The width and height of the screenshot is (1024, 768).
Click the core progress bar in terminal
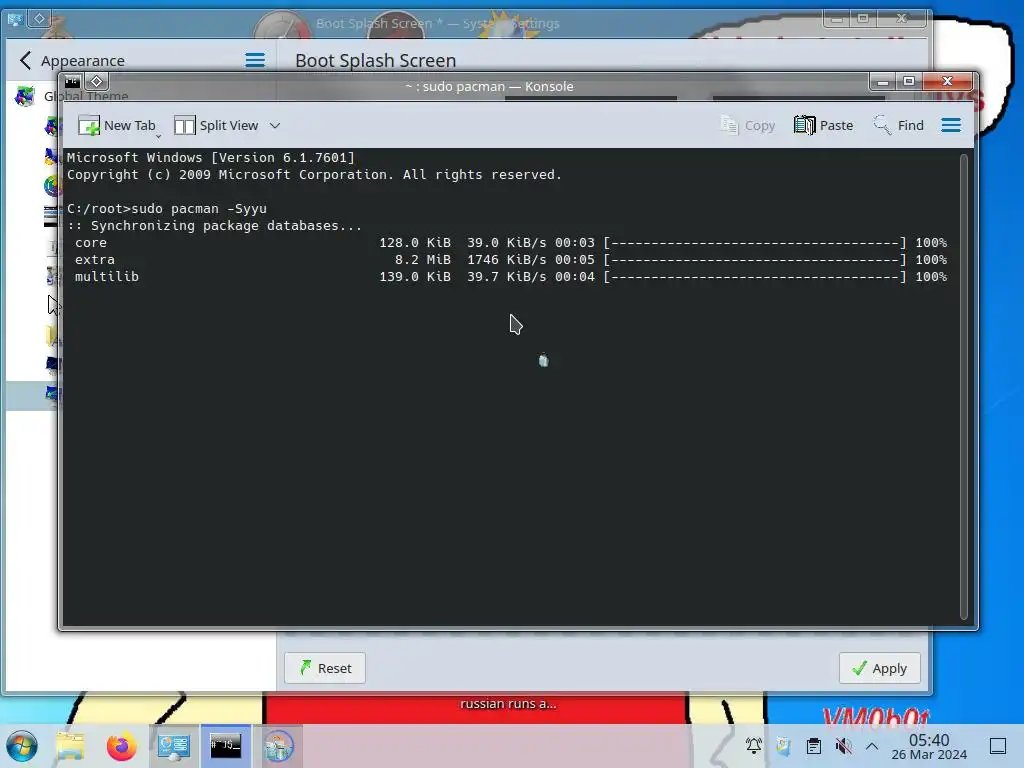pos(755,243)
